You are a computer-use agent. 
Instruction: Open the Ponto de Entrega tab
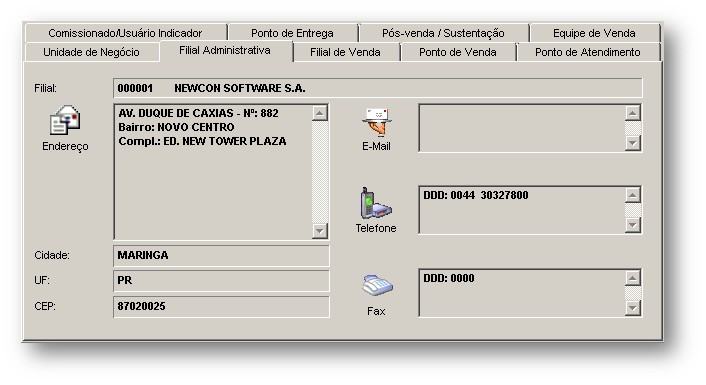(x=292, y=33)
